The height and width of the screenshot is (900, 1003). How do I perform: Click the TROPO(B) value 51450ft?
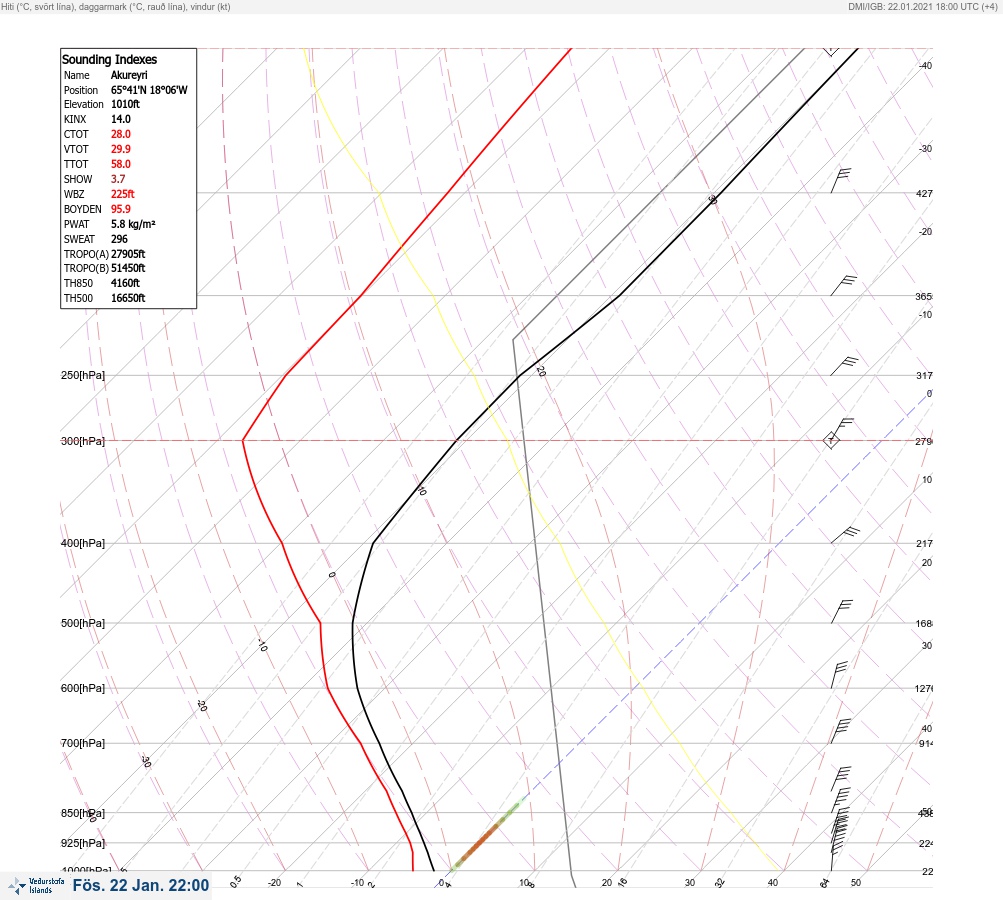[128, 268]
